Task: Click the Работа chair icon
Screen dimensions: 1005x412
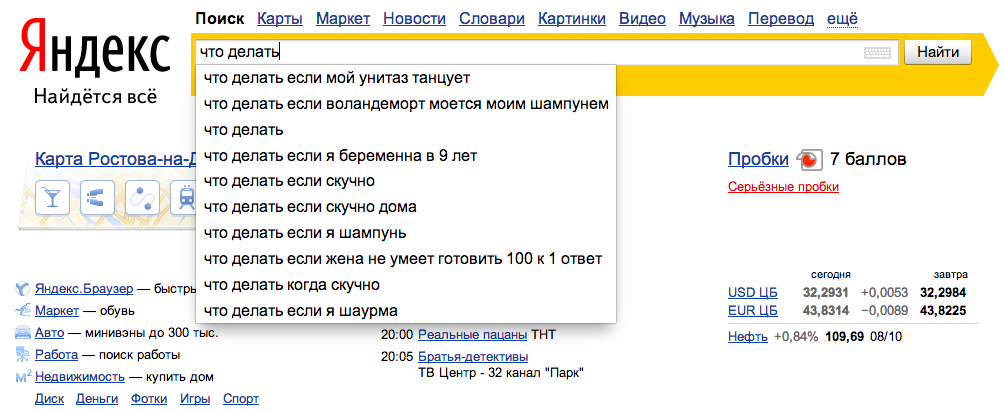Action: coord(22,354)
